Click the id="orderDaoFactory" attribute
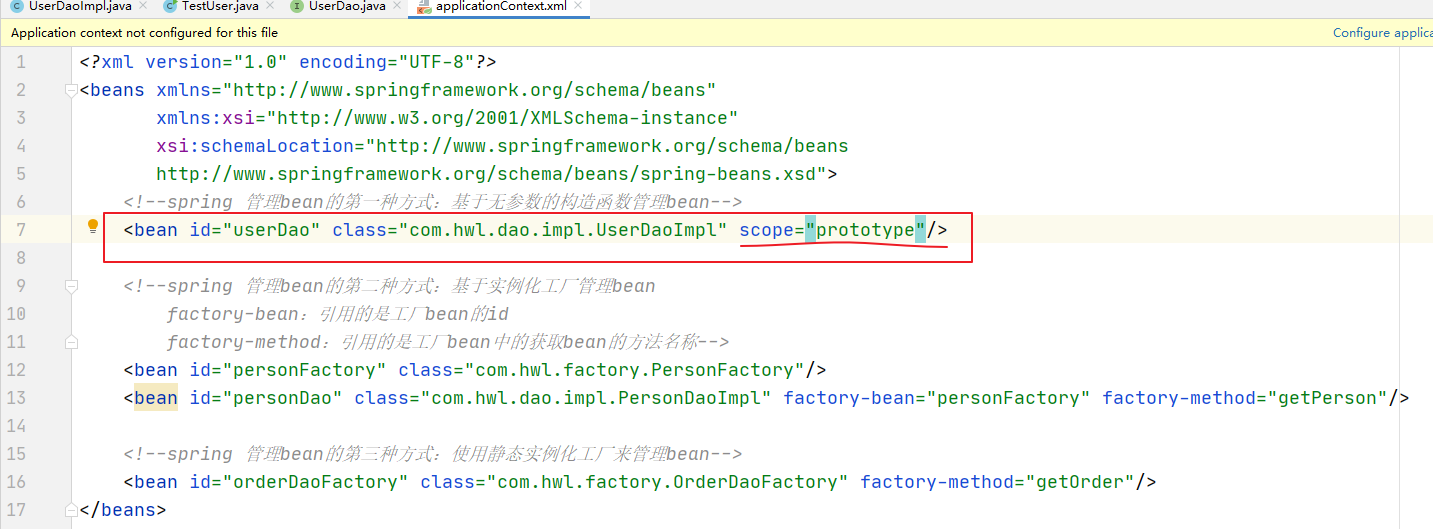The image size is (1433, 529). tap(299, 482)
